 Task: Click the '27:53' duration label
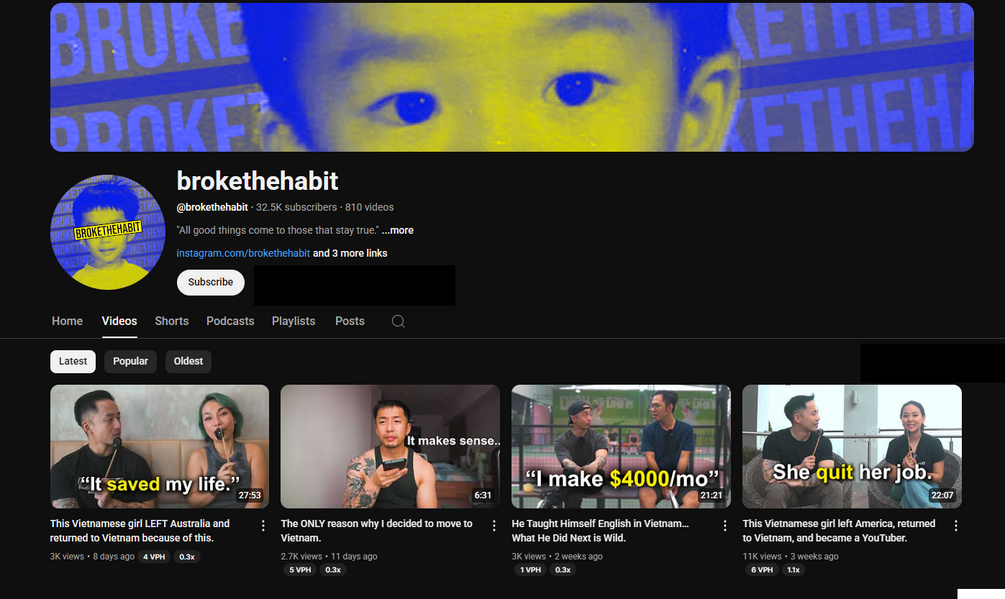click(250, 495)
